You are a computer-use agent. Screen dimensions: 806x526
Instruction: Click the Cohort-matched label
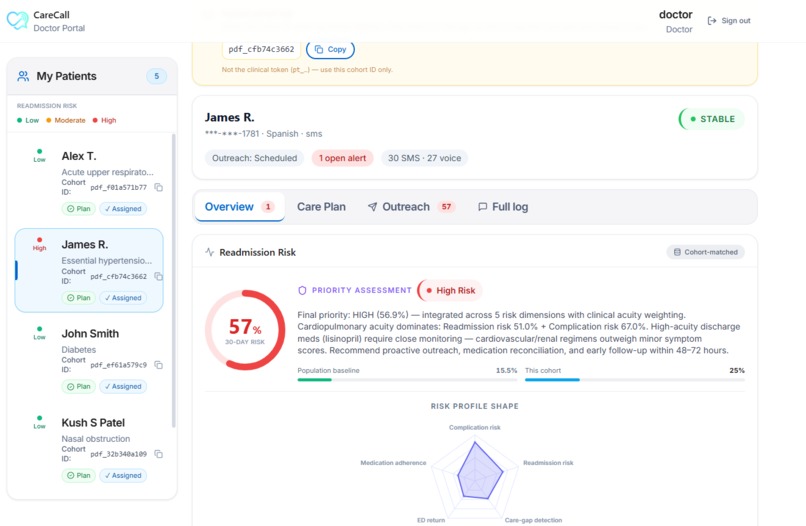[x=706, y=252]
